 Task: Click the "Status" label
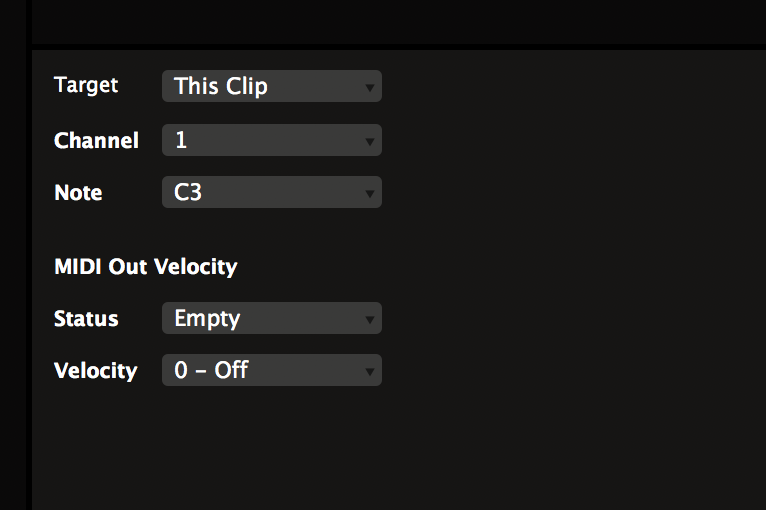[x=86, y=319]
